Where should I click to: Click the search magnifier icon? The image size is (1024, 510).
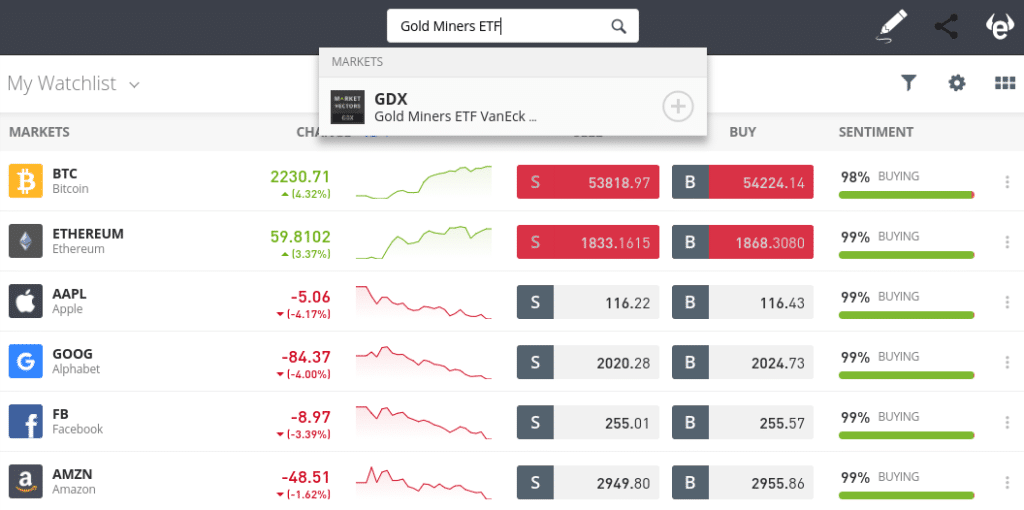pyautogui.click(x=618, y=26)
